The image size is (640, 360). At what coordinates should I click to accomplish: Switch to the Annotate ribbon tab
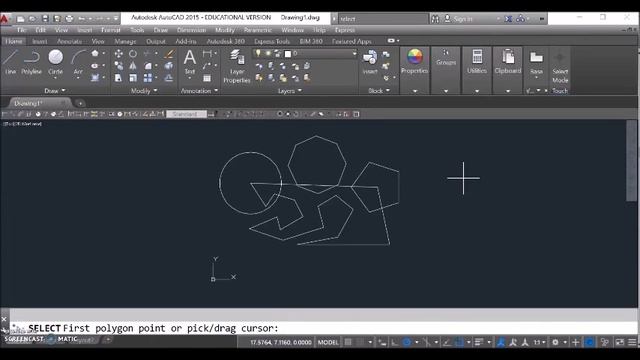[69, 41]
